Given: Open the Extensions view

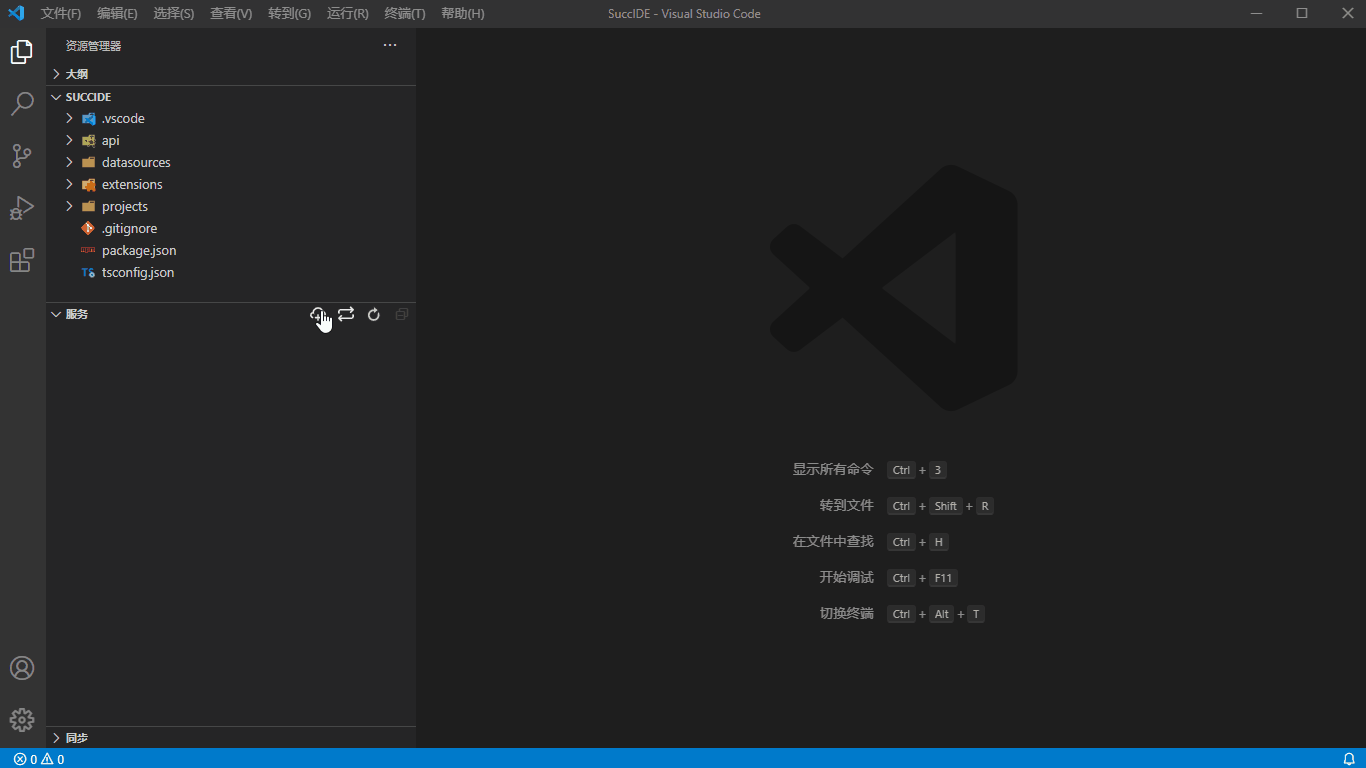Looking at the screenshot, I should pos(22,260).
